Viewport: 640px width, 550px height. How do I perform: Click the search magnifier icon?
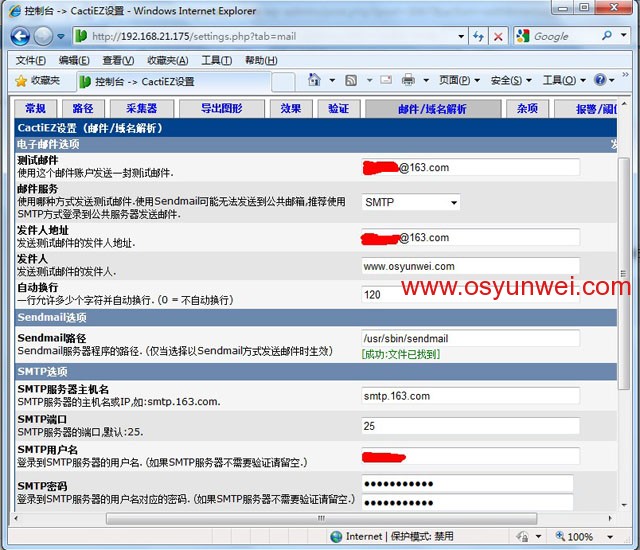[607, 36]
